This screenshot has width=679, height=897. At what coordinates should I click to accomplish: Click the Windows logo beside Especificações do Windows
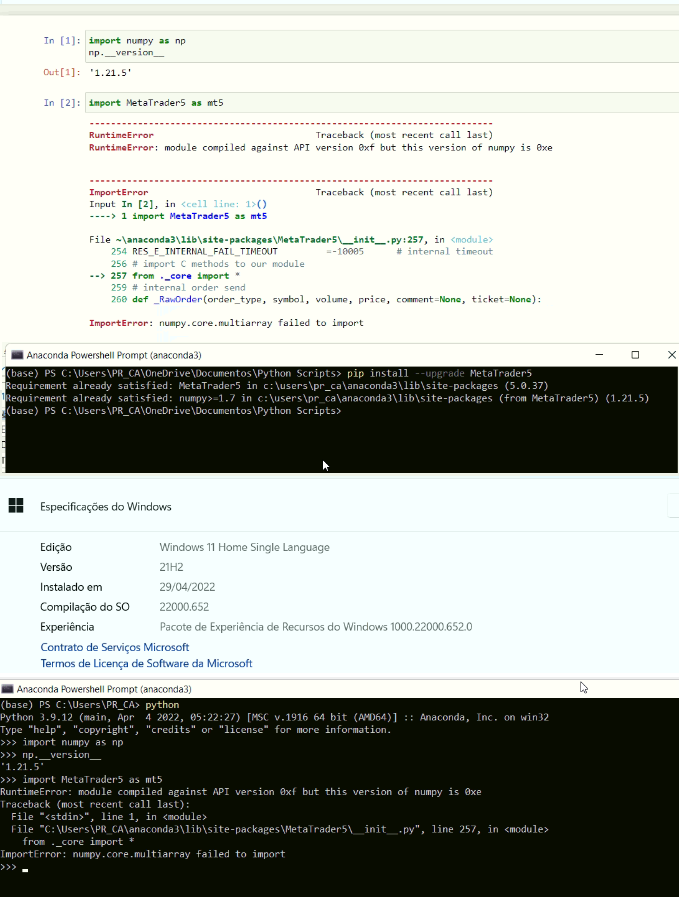point(16,506)
